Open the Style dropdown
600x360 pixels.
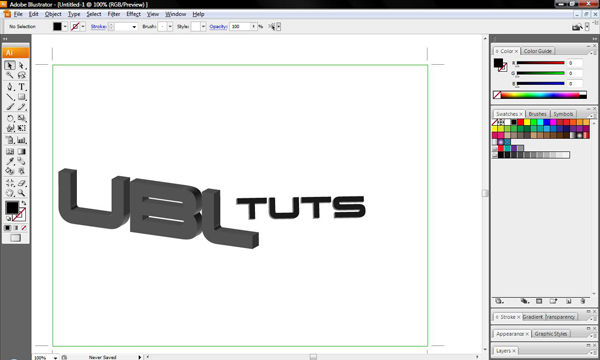click(x=203, y=26)
